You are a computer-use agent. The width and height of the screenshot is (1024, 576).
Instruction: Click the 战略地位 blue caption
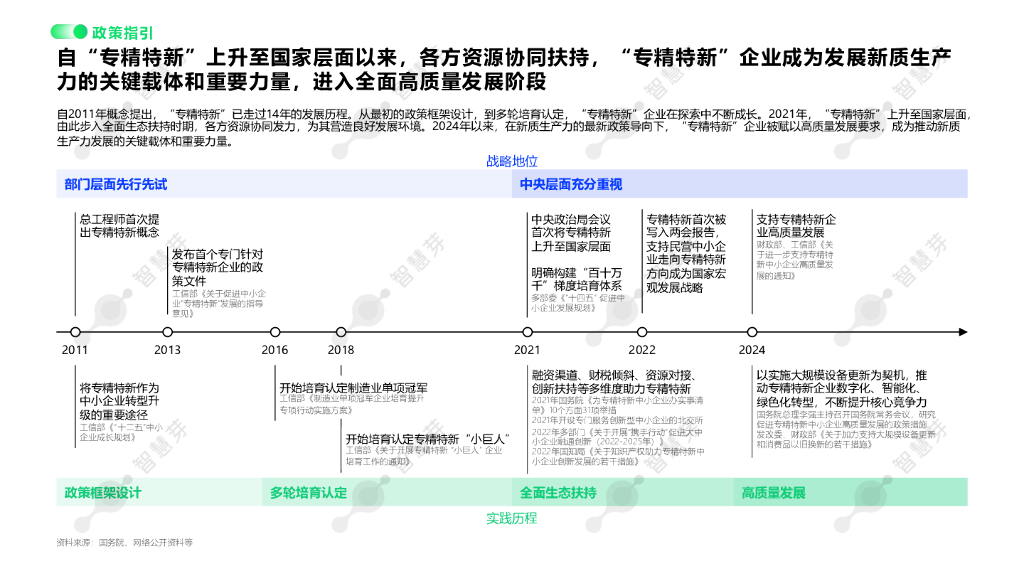coord(512,161)
